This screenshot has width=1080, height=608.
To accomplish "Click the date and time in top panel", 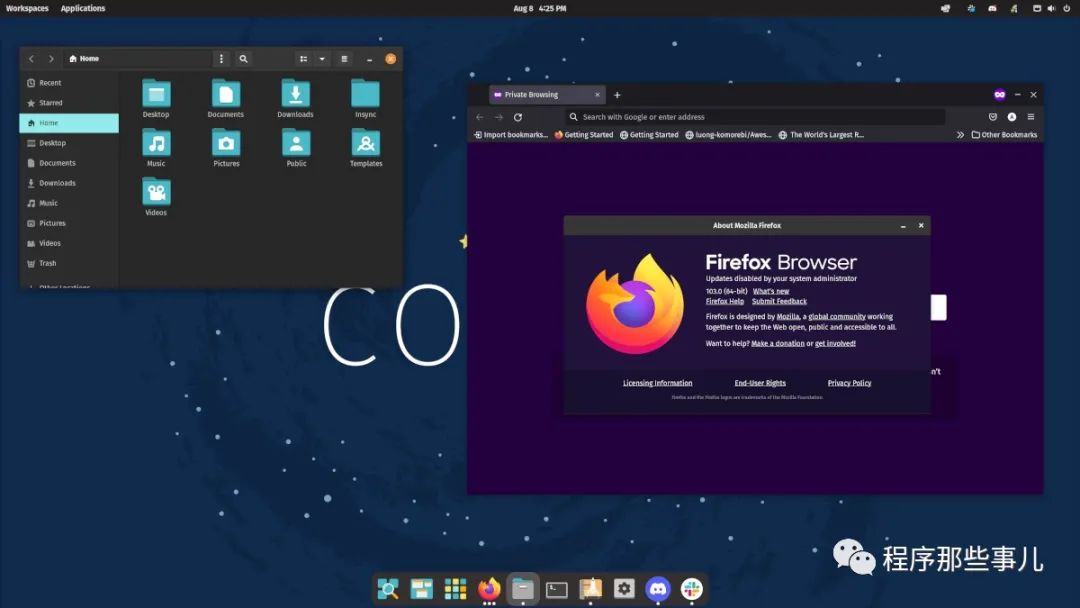I will coord(540,8).
